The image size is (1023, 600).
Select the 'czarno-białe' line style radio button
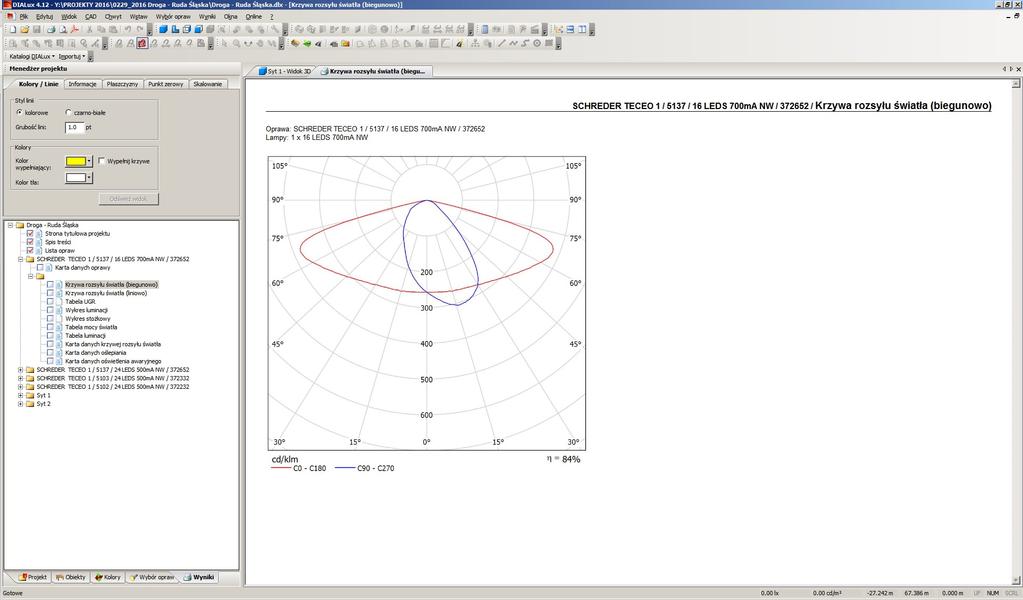[69, 112]
